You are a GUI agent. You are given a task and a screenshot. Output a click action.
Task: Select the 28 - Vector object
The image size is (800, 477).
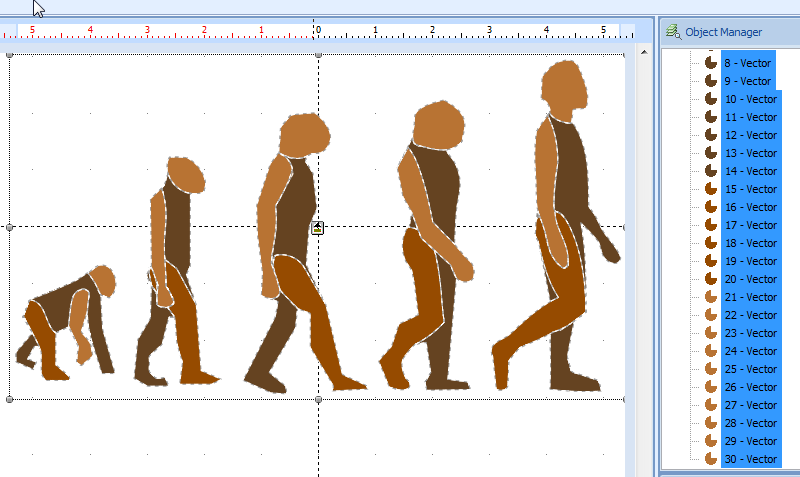(x=750, y=423)
